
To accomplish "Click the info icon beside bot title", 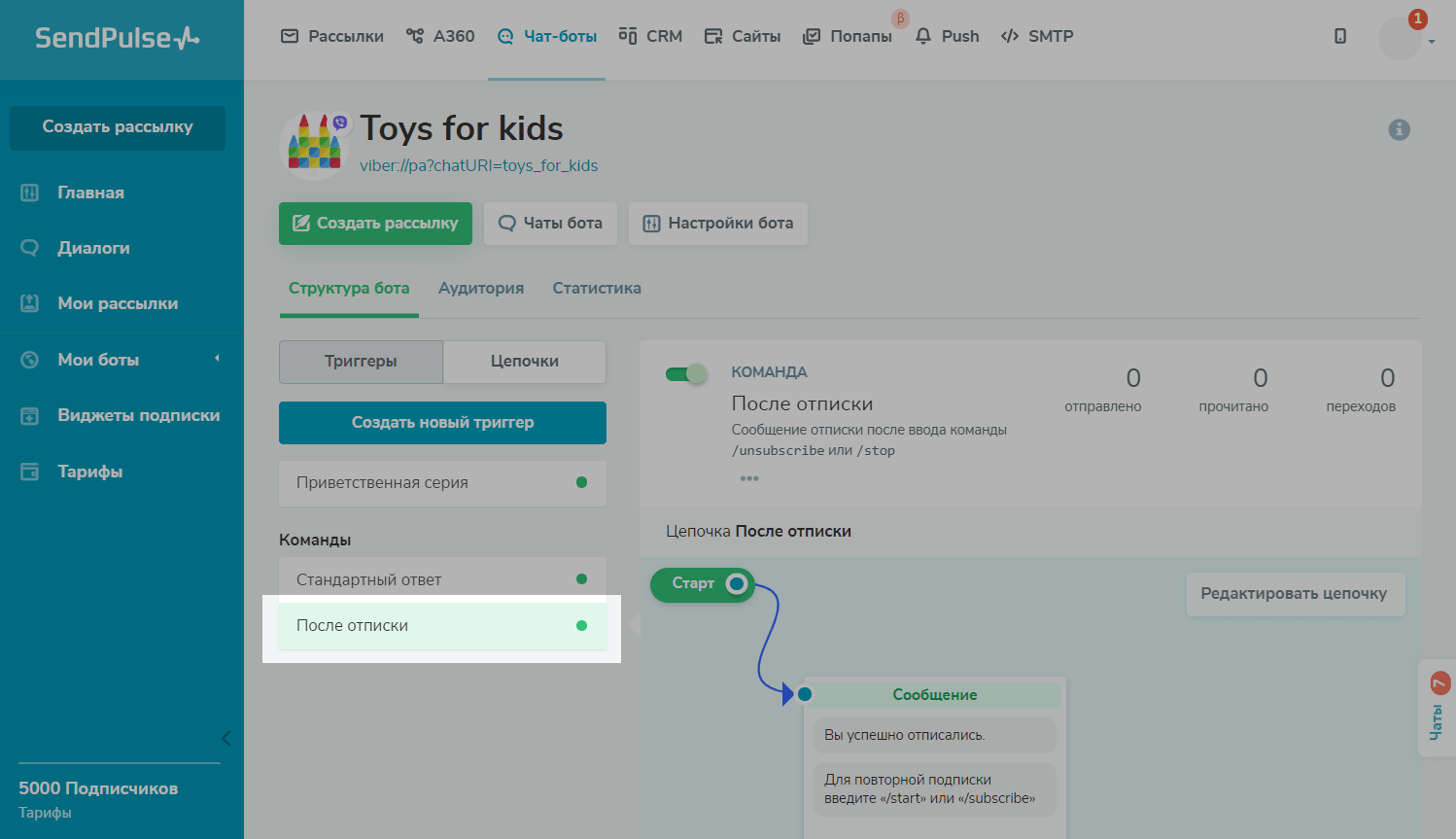I will pos(1400,129).
